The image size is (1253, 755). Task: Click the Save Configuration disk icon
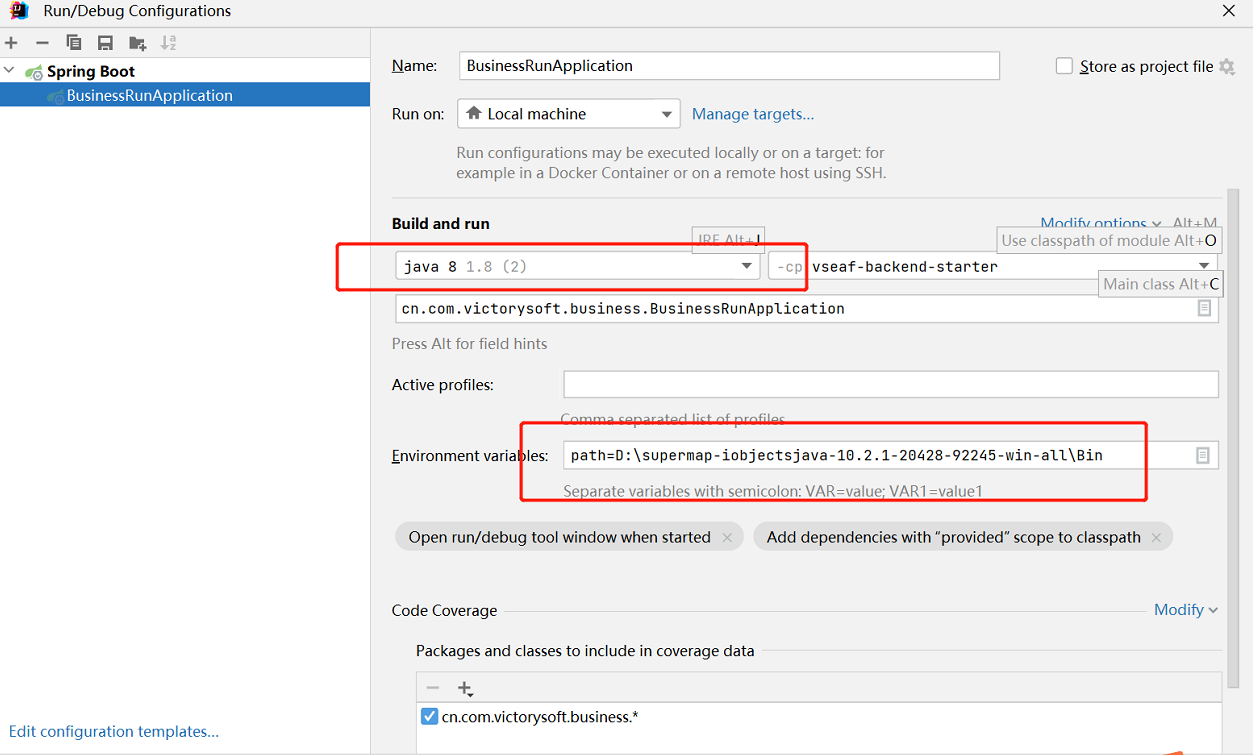[x=105, y=43]
